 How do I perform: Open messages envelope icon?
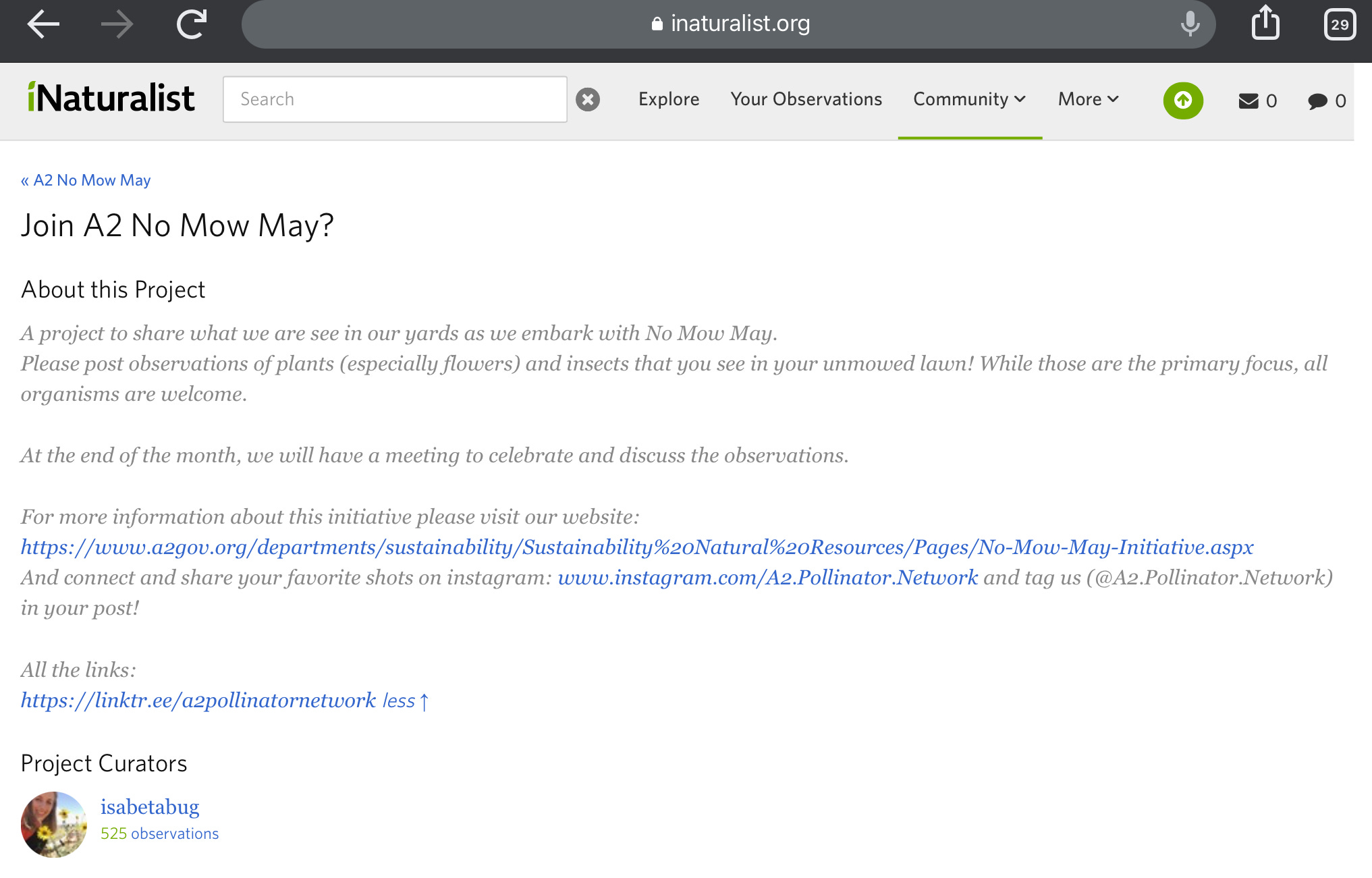tap(1248, 101)
